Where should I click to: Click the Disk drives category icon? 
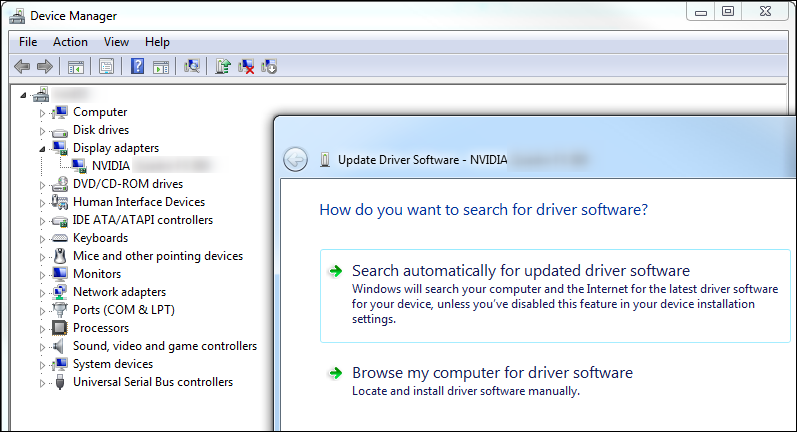[60, 132]
